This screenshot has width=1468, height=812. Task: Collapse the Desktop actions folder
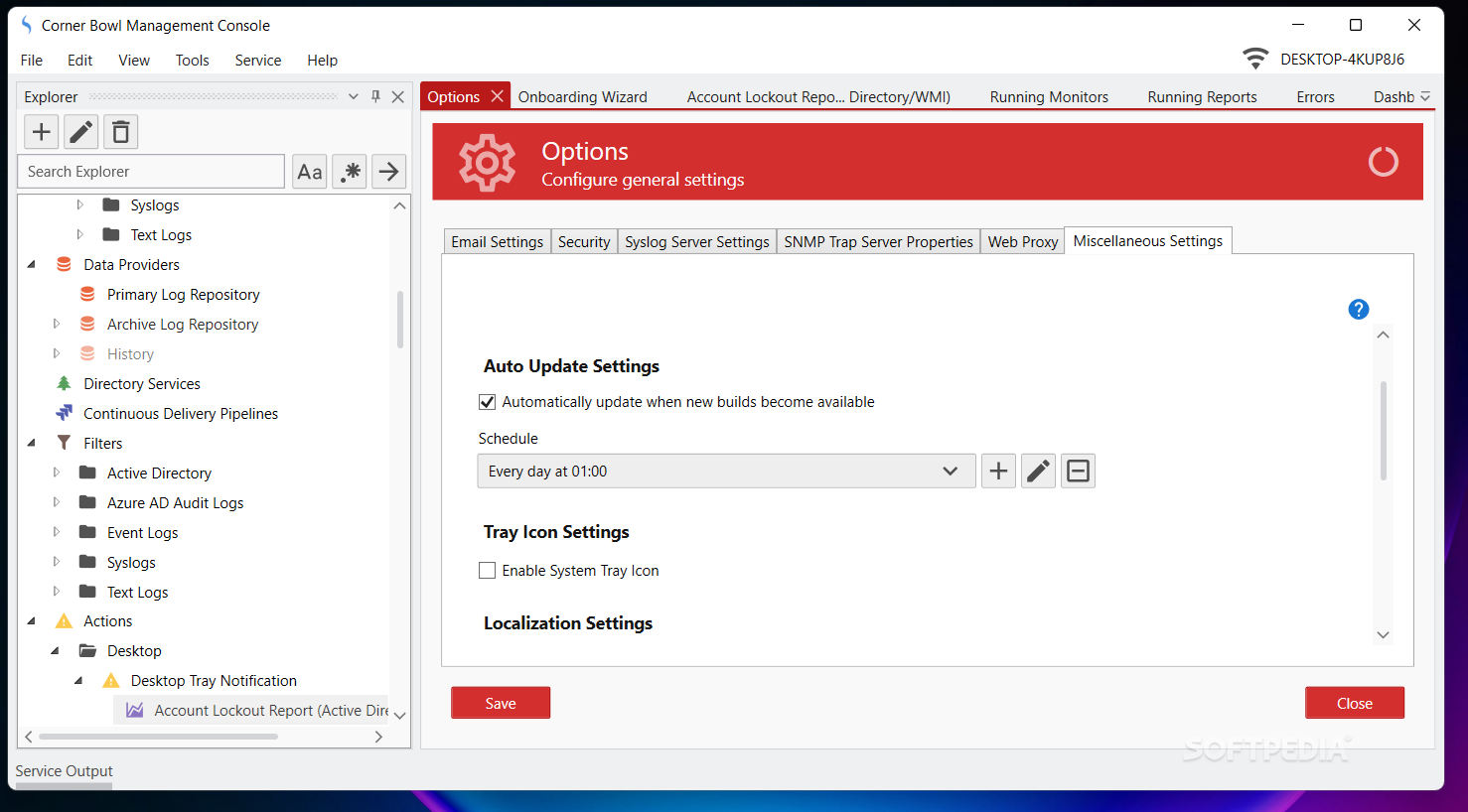coord(56,651)
